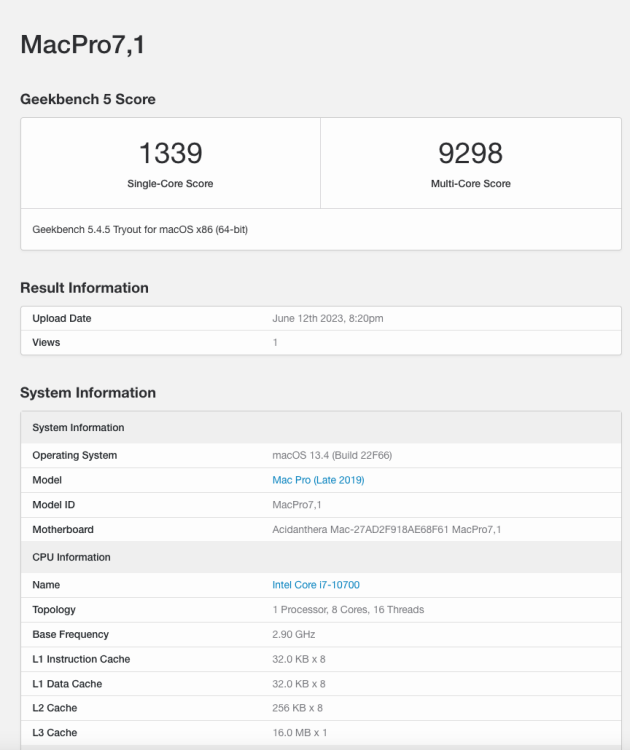Click the L1 Instruction Cache label
The image size is (630, 750).
click(x=81, y=659)
